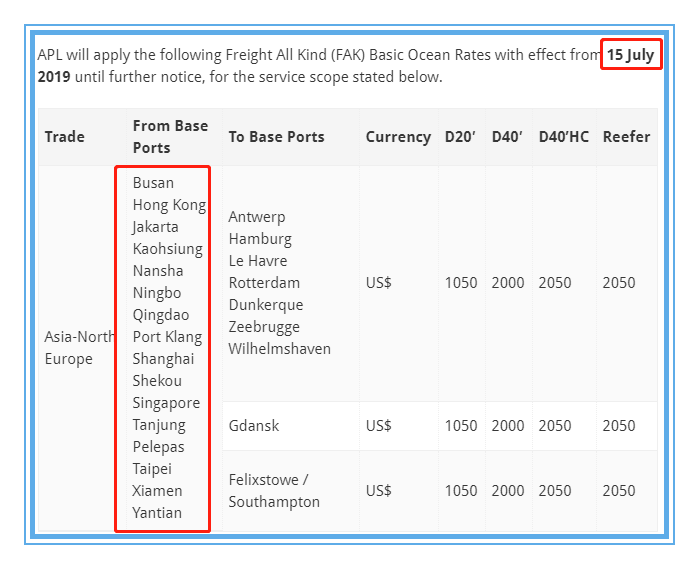Screen dimensions: 699x569
Task: Select Yantian at the bottom of the ports list
Action: pos(157,513)
